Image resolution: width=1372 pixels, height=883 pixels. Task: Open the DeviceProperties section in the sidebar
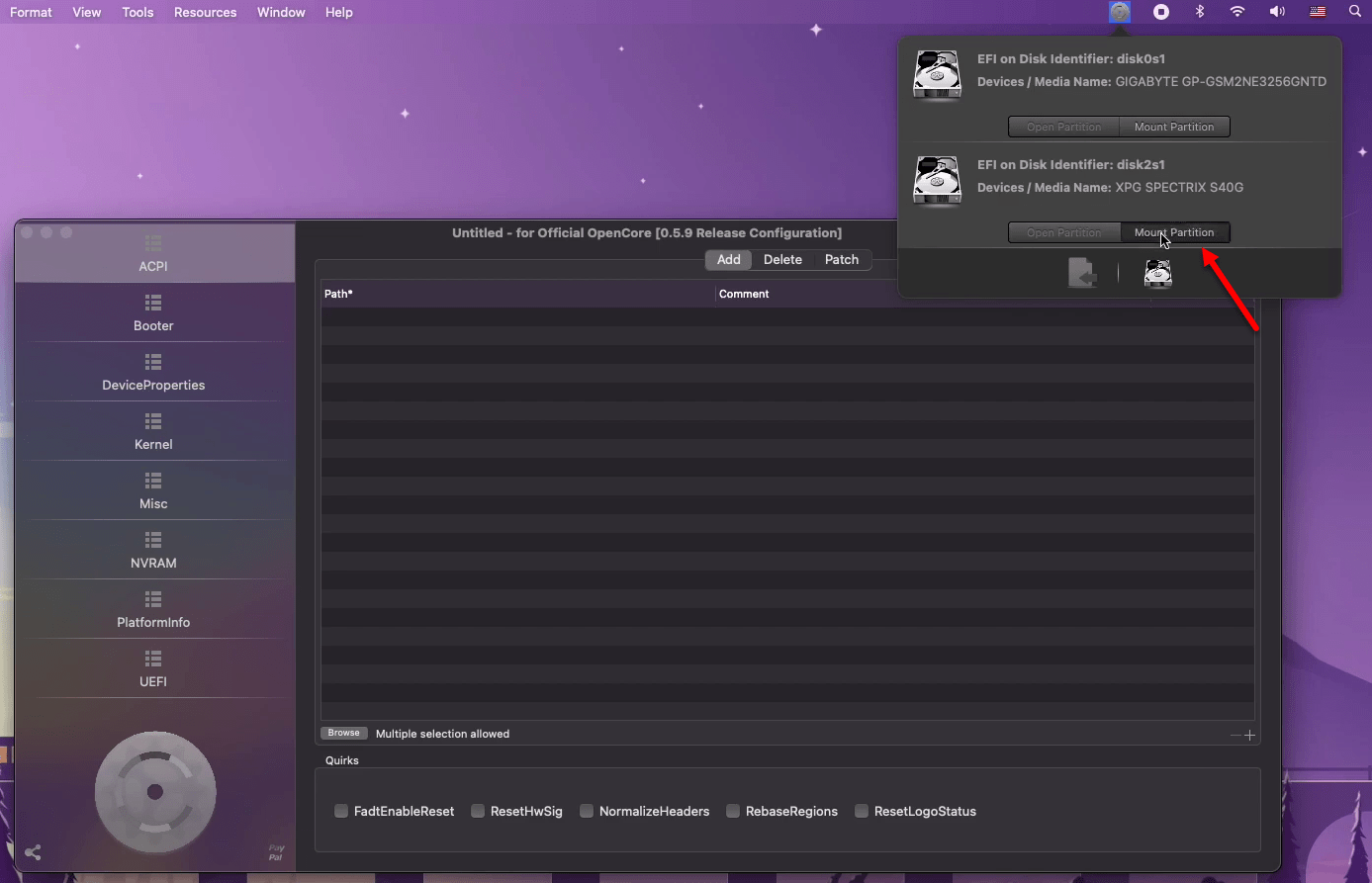(x=153, y=372)
